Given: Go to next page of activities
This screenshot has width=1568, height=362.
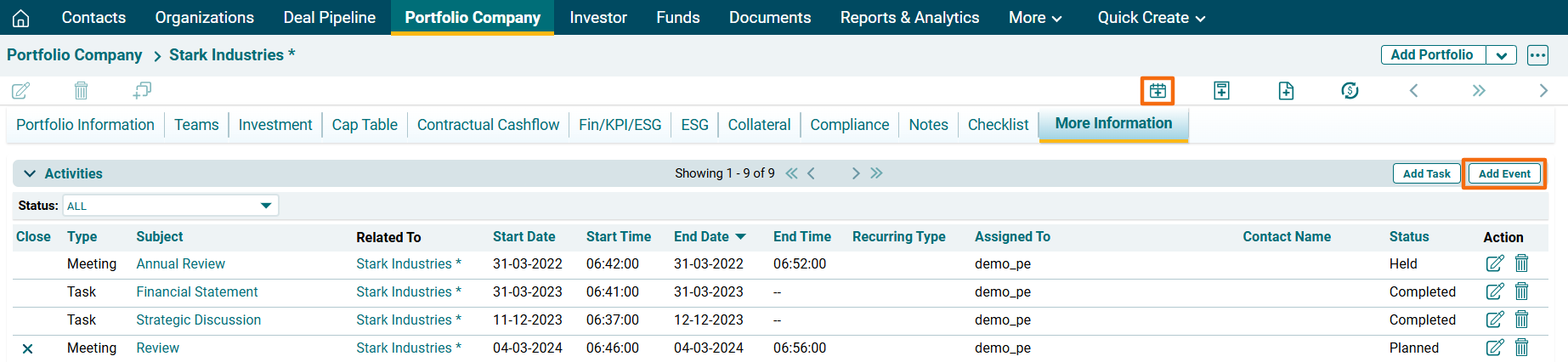Looking at the screenshot, I should coord(856,173).
